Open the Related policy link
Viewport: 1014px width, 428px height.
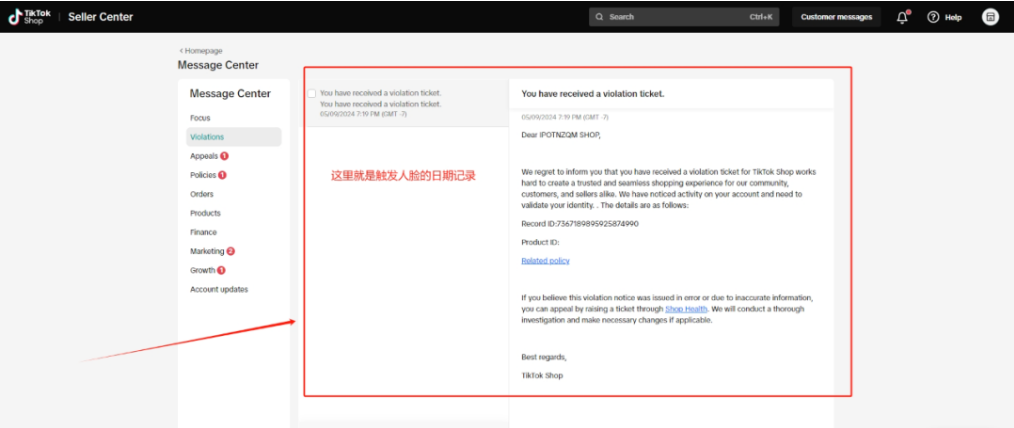[x=545, y=261]
